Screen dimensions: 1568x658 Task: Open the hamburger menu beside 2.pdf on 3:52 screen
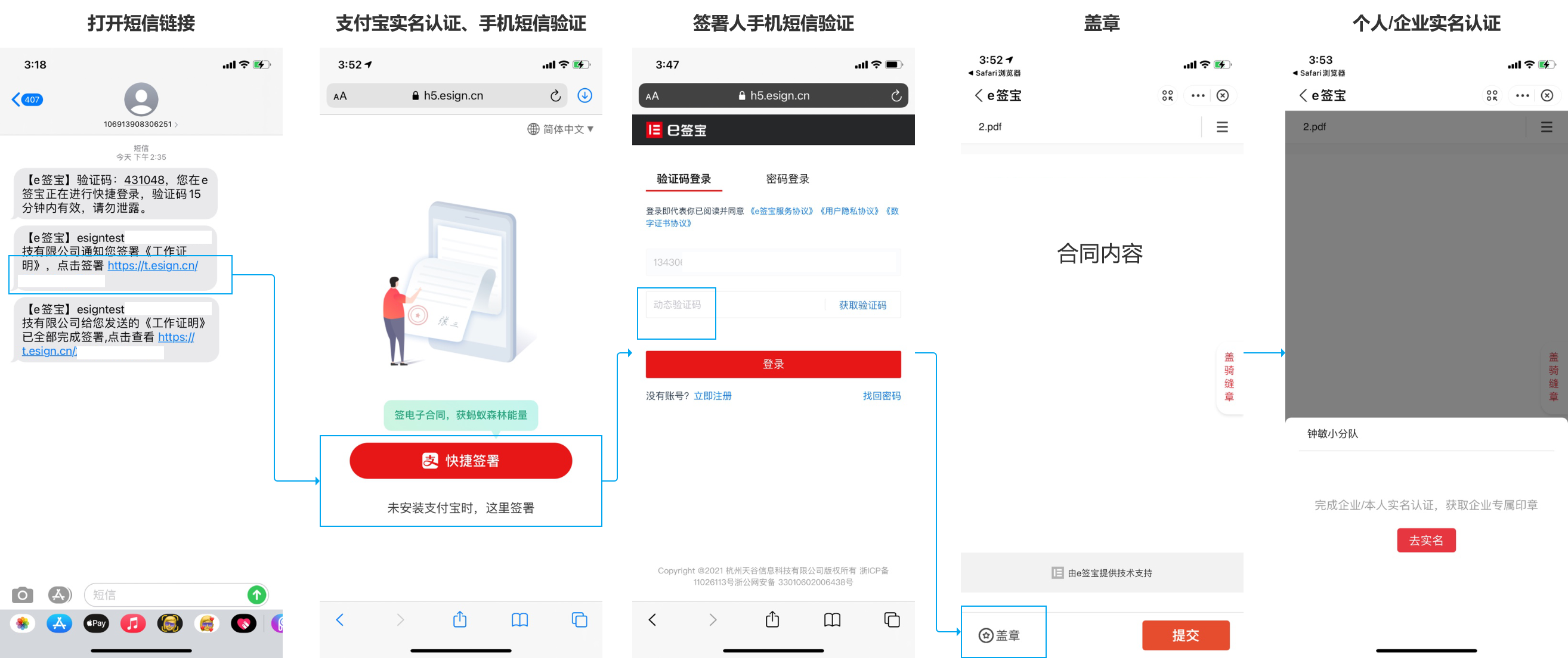(1222, 126)
